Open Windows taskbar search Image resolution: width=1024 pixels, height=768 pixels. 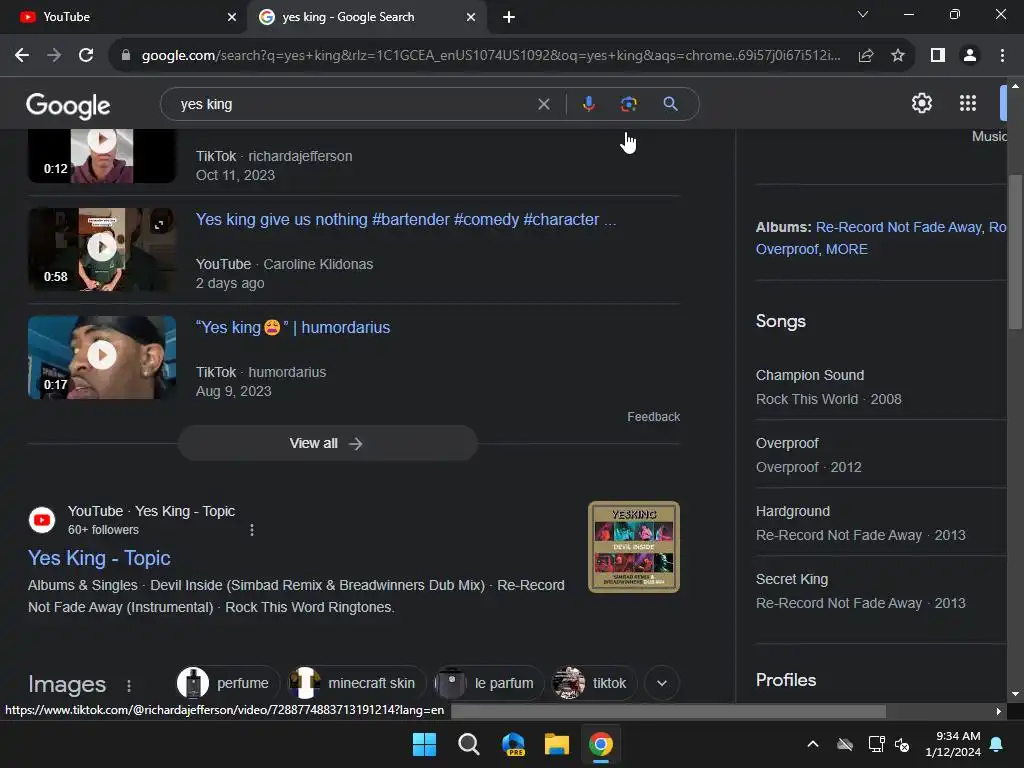tap(468, 744)
